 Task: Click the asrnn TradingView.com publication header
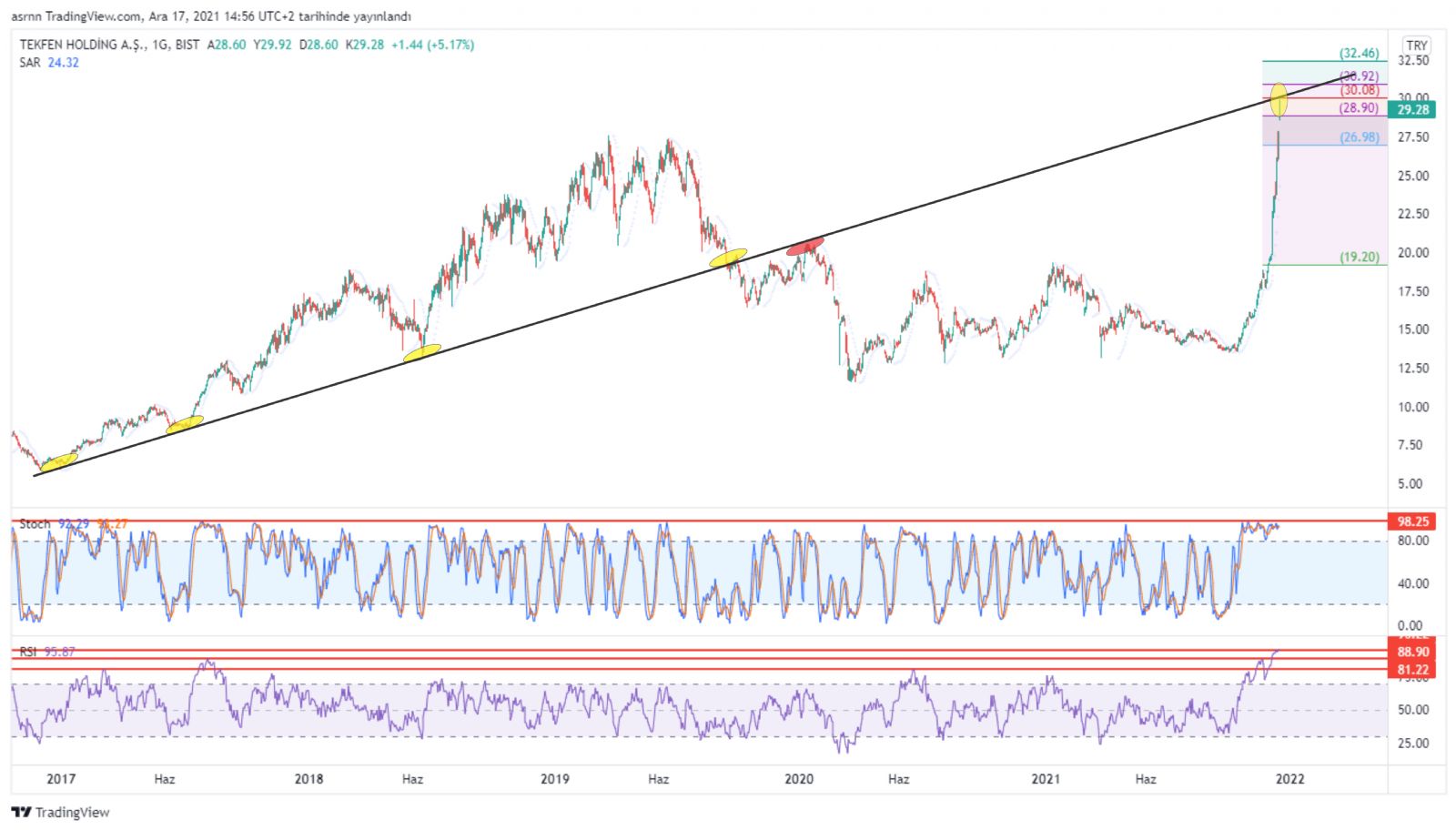click(x=211, y=16)
